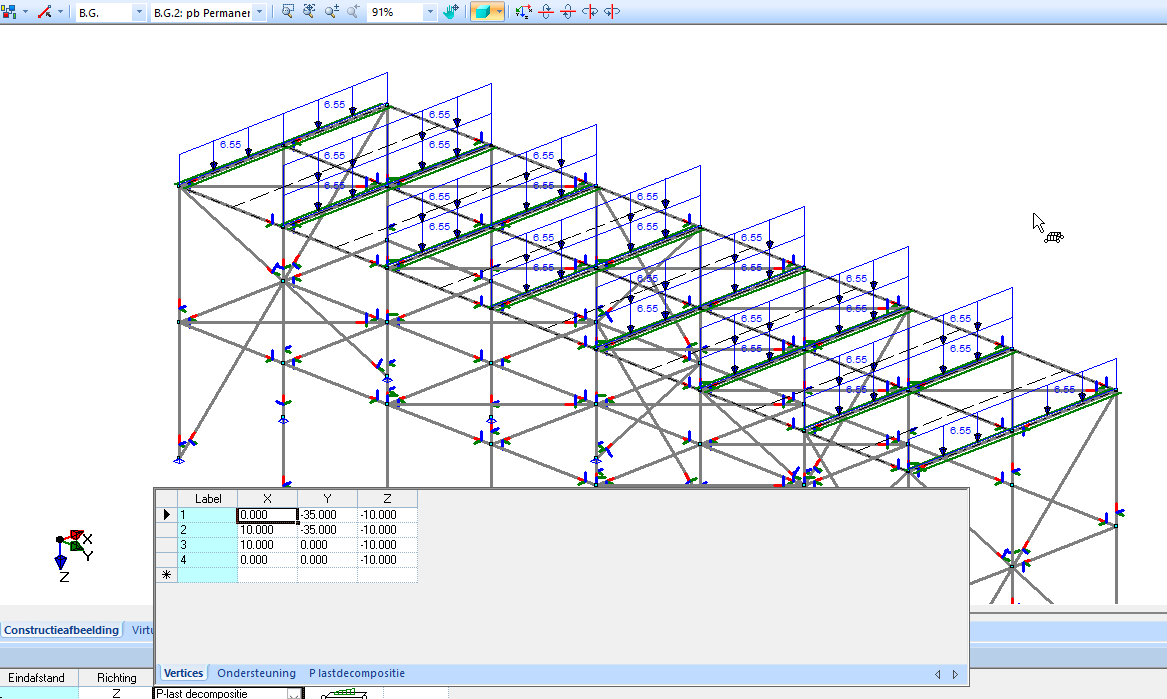Open dropdown arrow beside member pointer tool

click(x=60, y=12)
